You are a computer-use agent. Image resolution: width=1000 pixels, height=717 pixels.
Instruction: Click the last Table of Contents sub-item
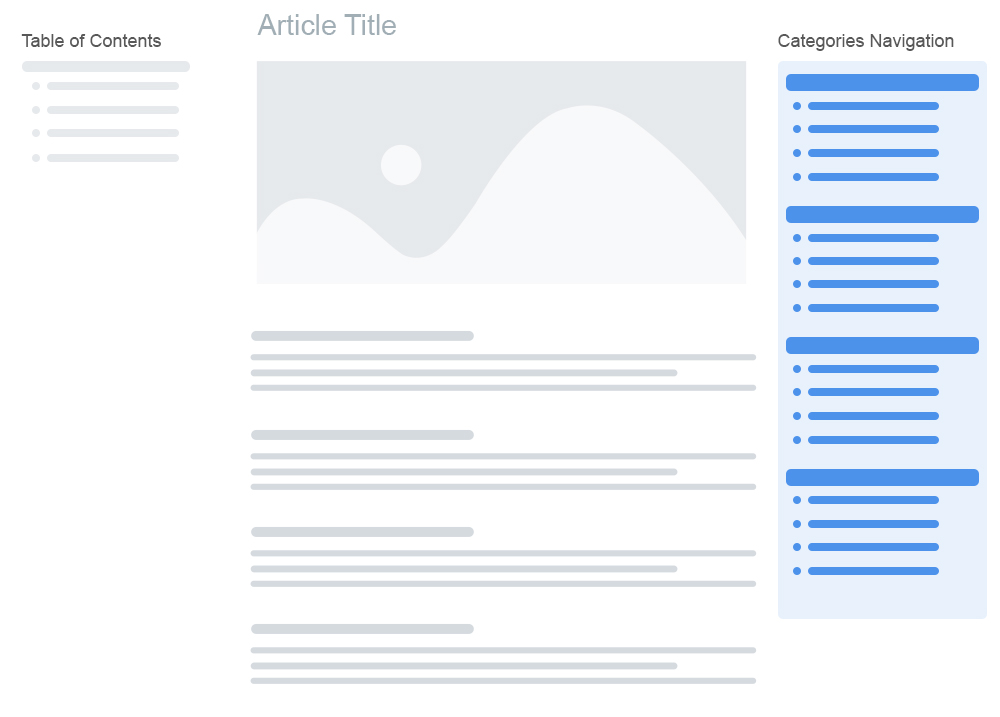(112, 158)
